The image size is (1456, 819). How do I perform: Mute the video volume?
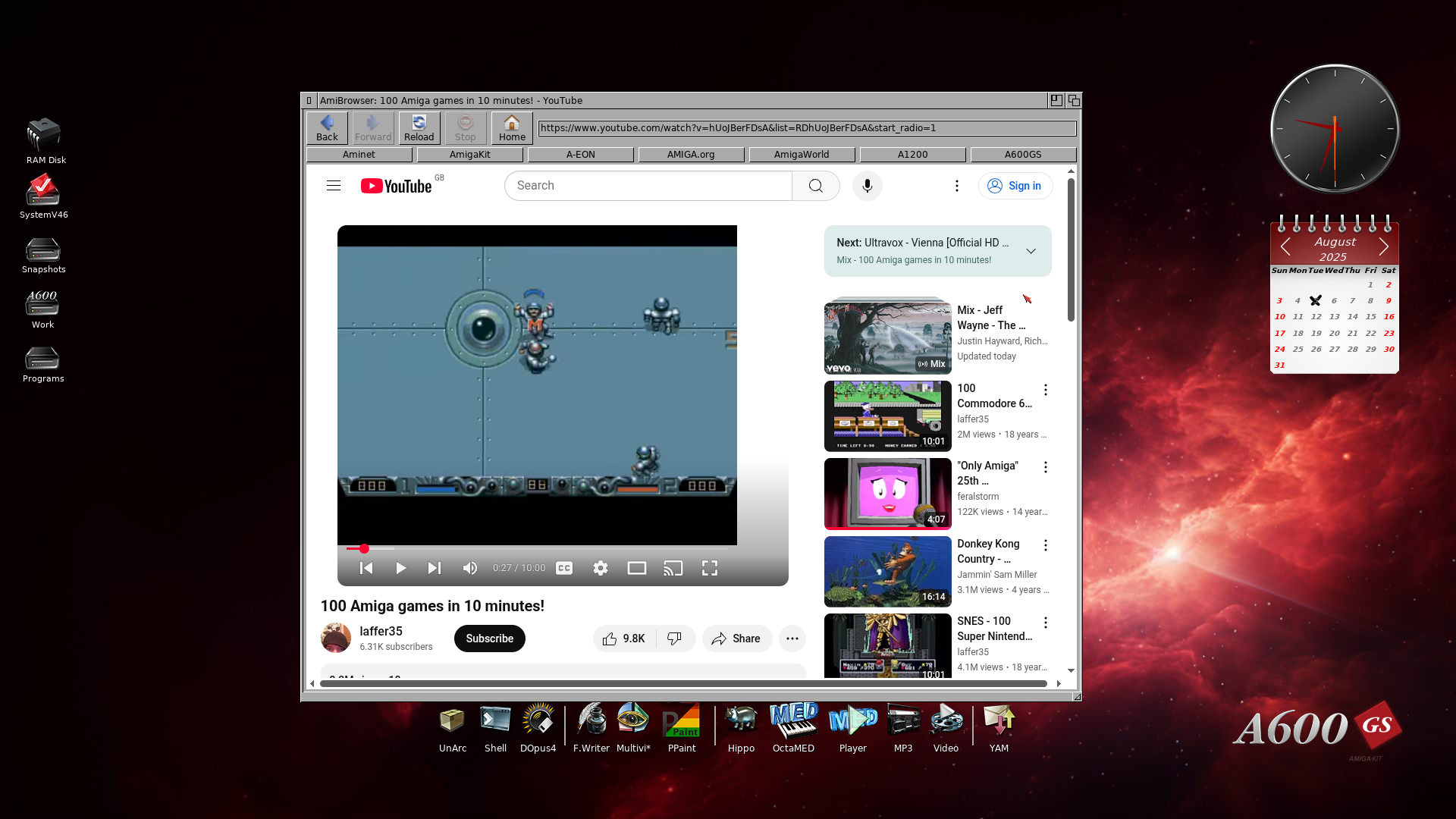[470, 568]
